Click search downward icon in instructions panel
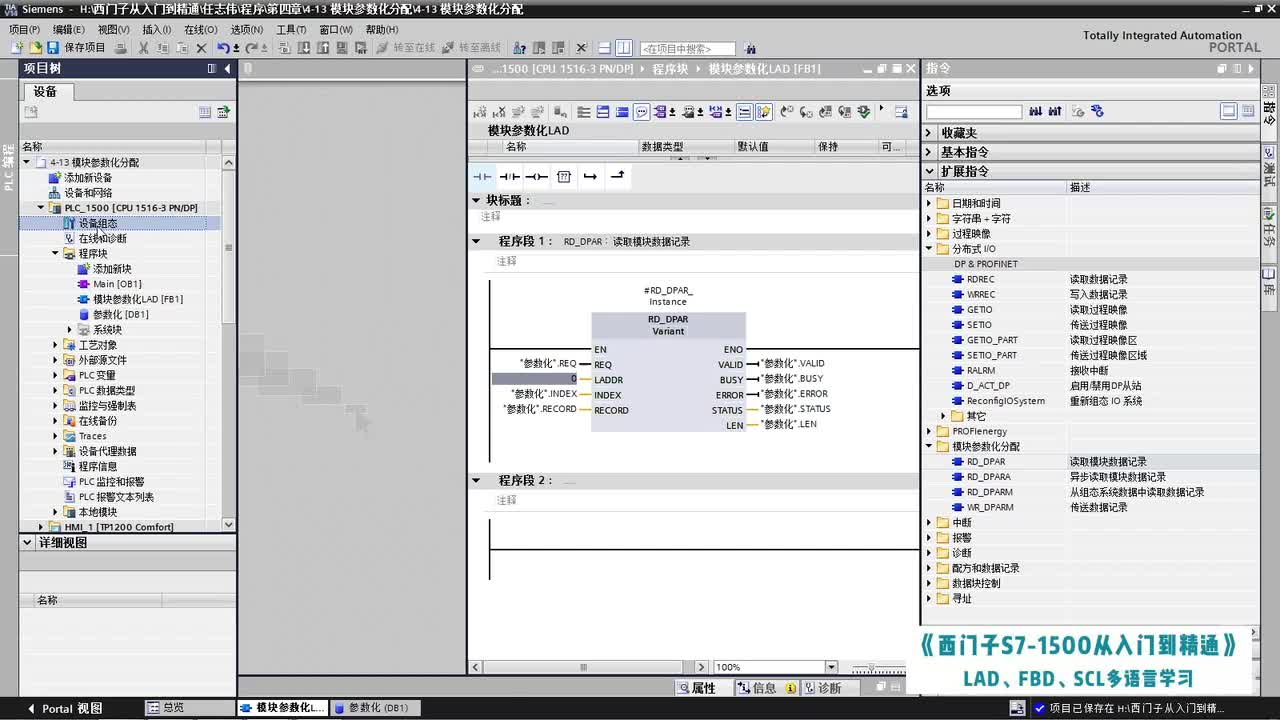Image resolution: width=1280 pixels, height=720 pixels. pos(1036,111)
